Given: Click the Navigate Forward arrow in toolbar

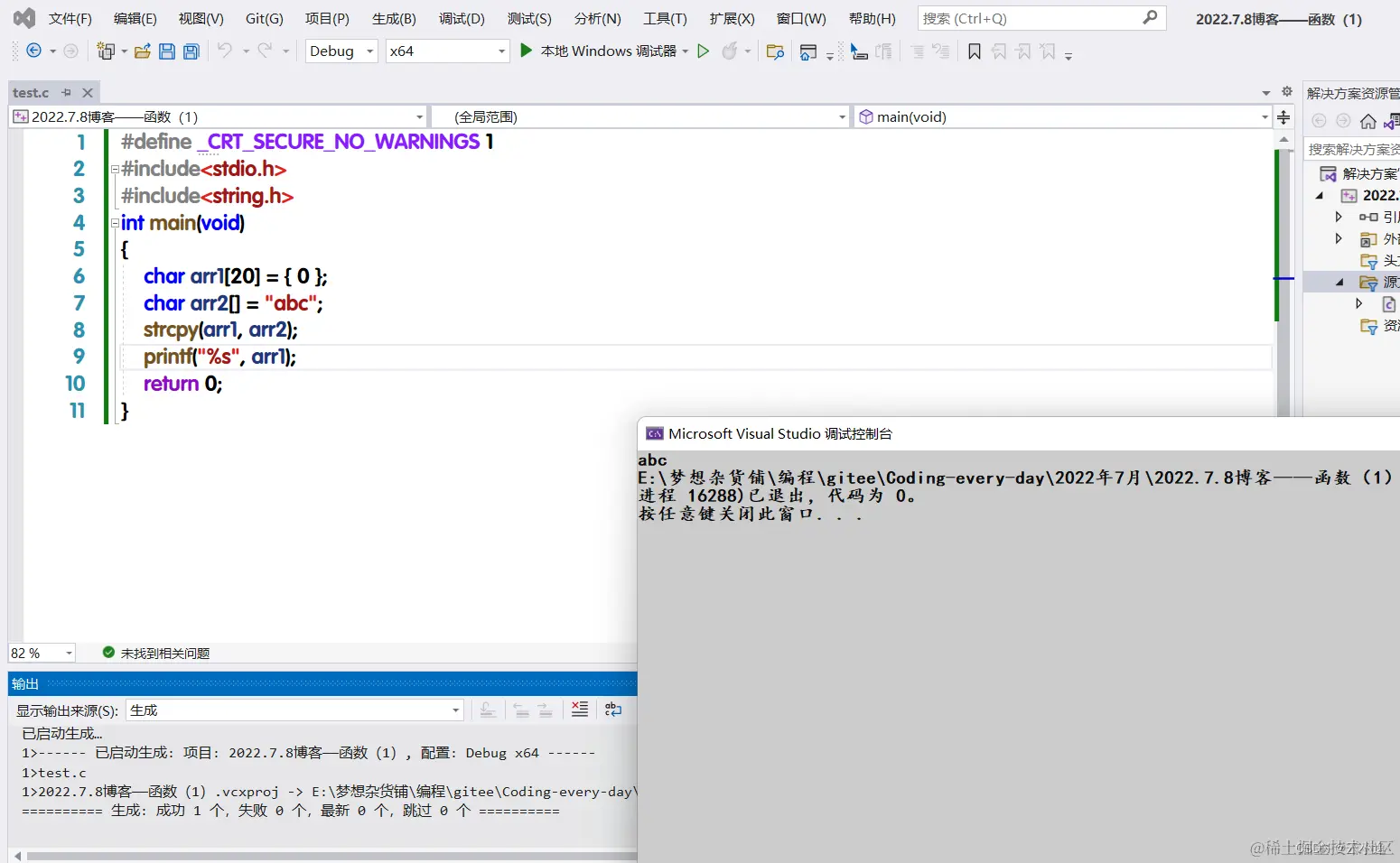Looking at the screenshot, I should [70, 51].
